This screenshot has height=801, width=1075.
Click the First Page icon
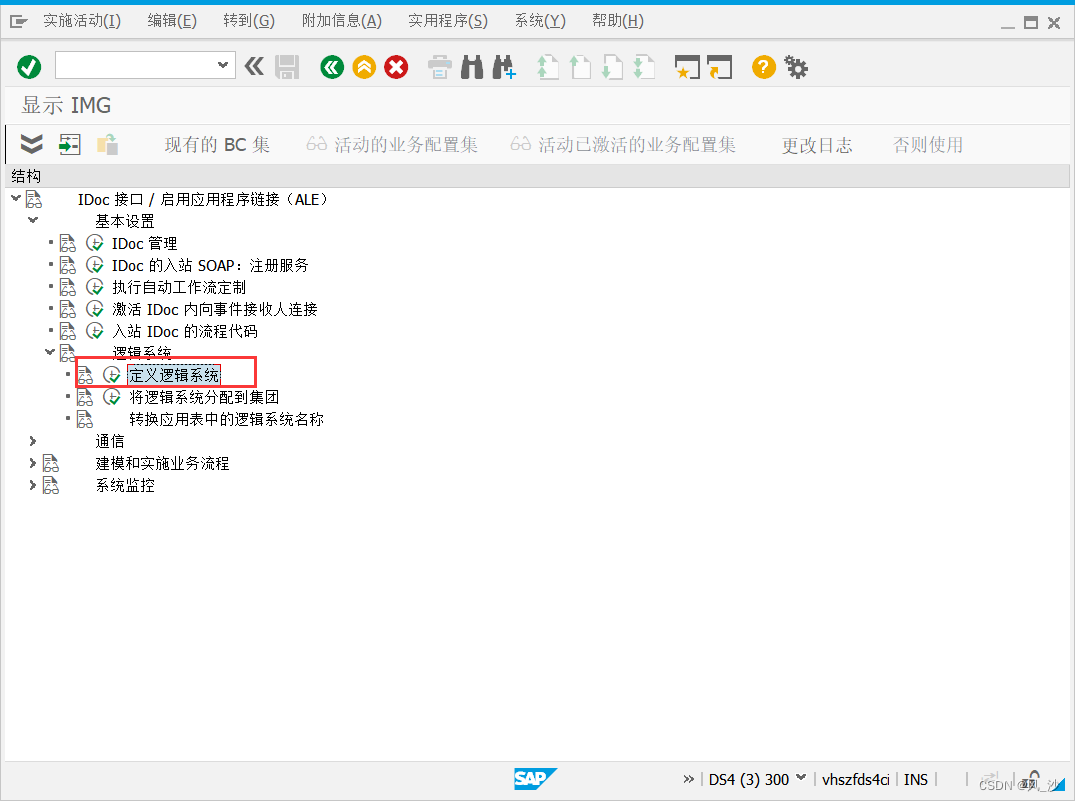click(547, 67)
